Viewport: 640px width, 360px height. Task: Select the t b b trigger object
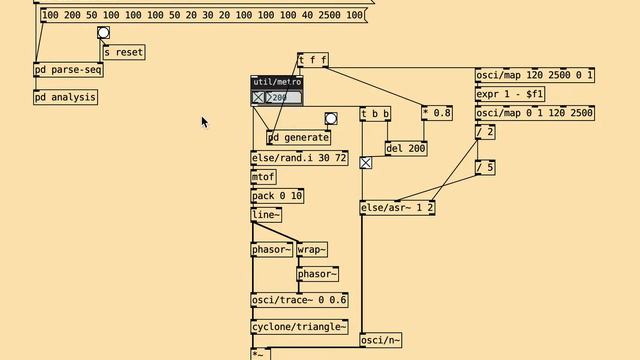coord(375,114)
